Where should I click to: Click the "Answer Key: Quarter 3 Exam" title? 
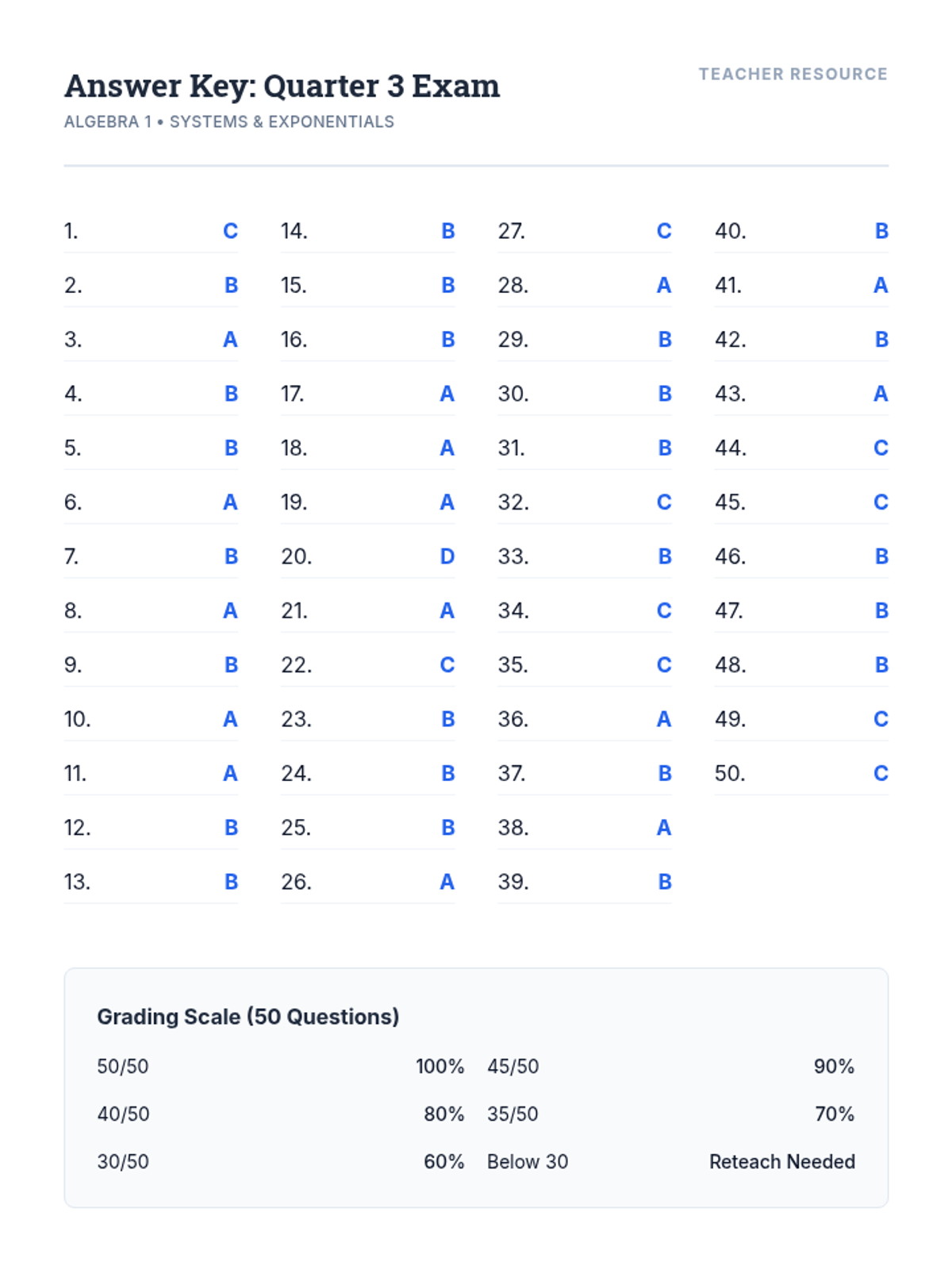pos(282,86)
